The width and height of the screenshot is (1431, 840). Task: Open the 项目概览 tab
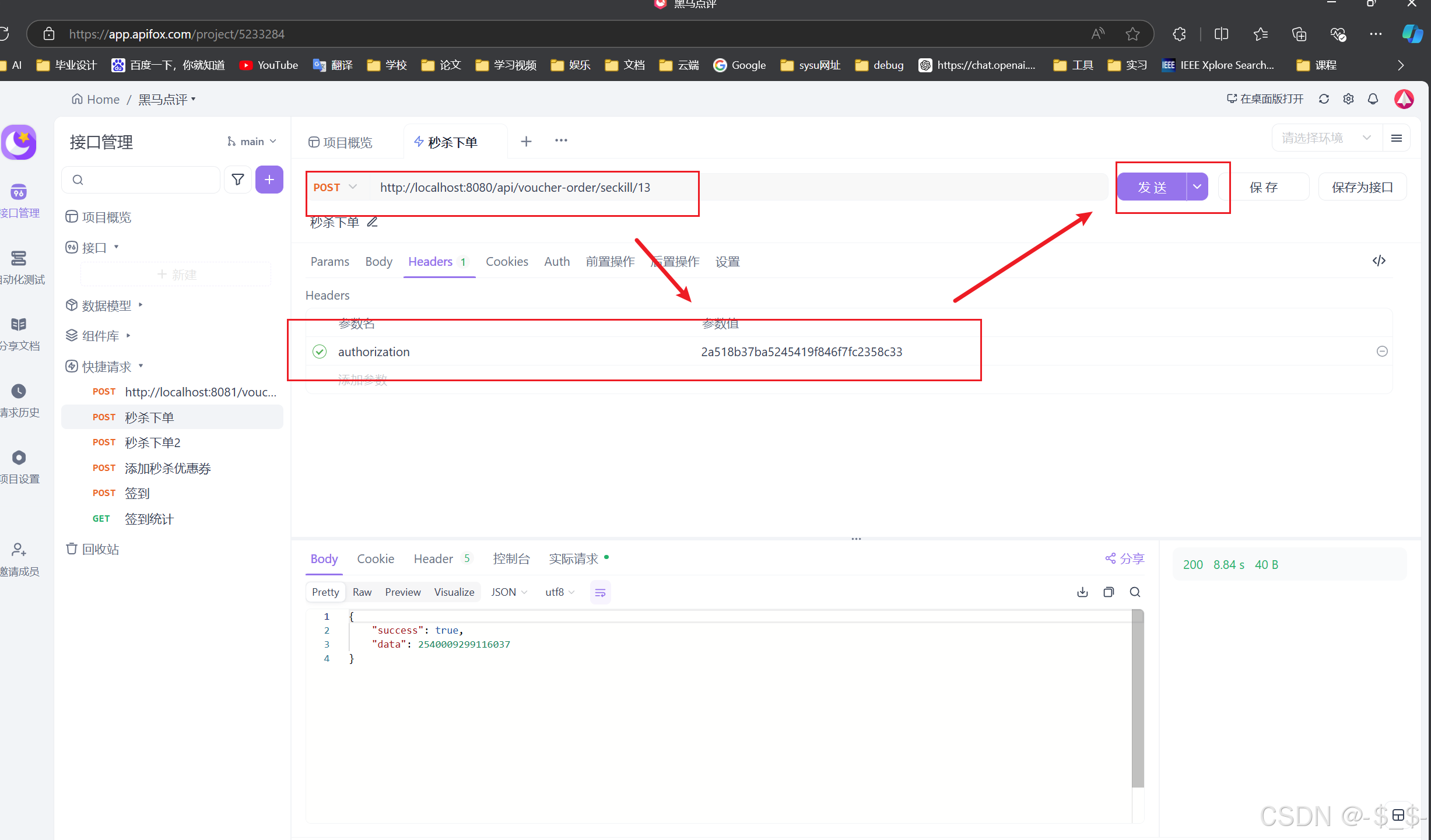coord(340,142)
